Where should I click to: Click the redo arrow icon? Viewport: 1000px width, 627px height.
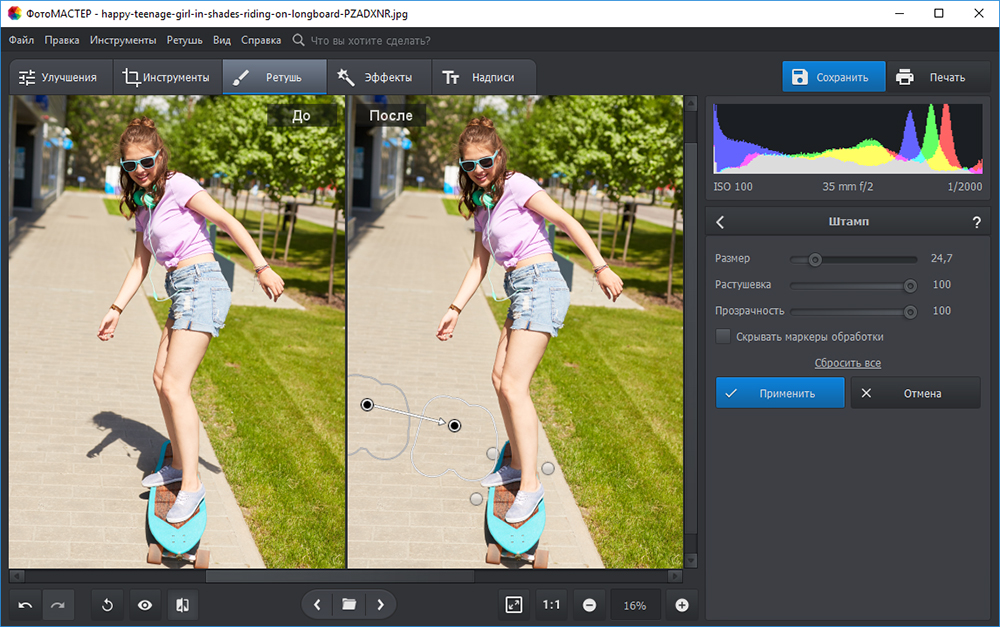(x=58, y=605)
